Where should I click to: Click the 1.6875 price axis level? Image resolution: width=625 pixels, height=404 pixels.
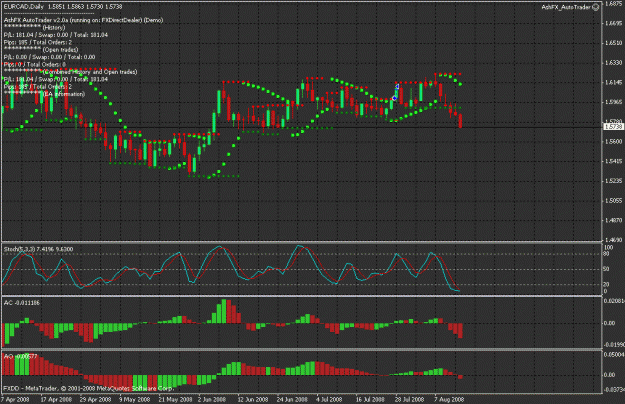[614, 4]
